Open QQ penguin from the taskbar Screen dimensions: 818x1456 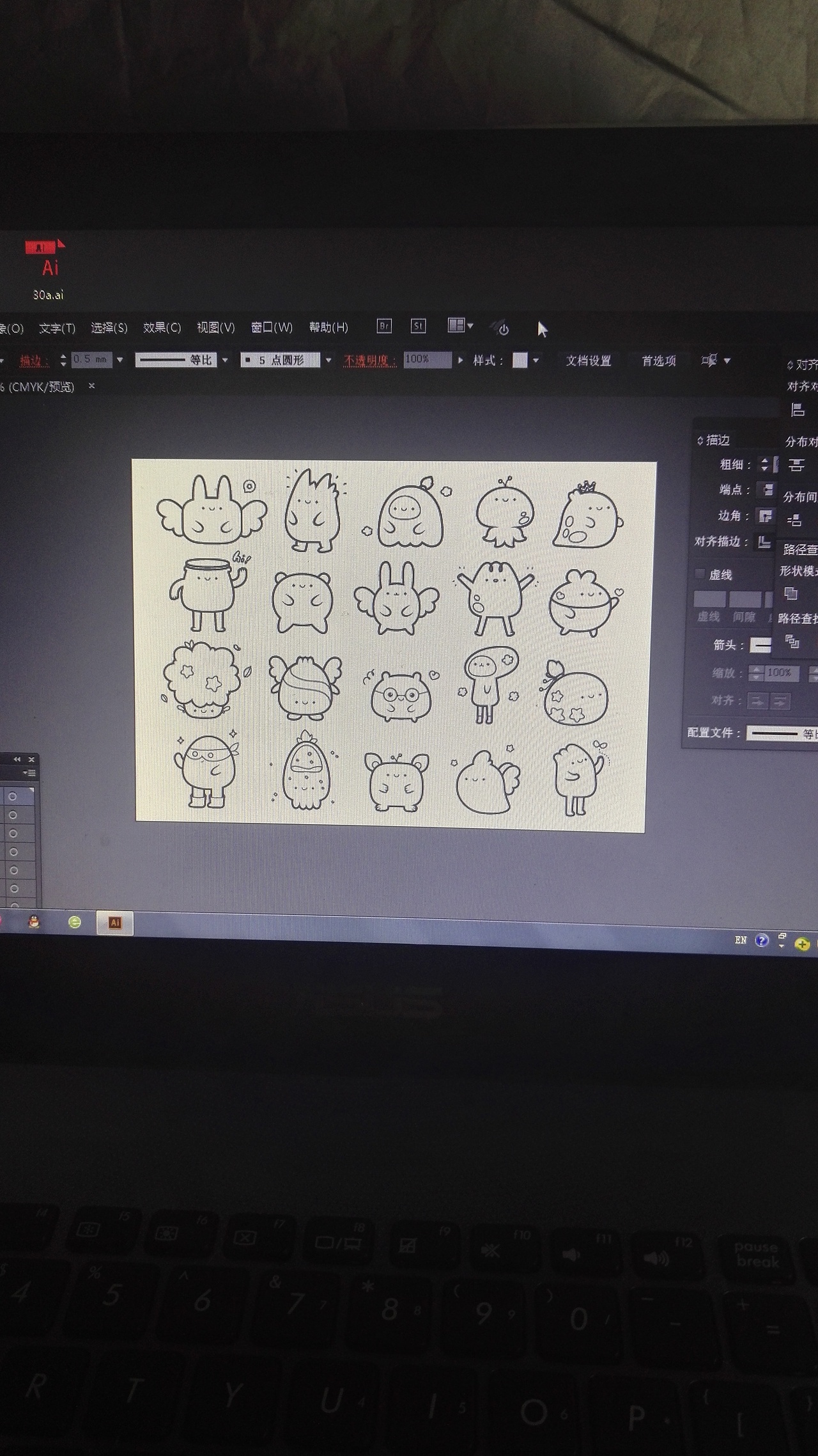click(34, 921)
